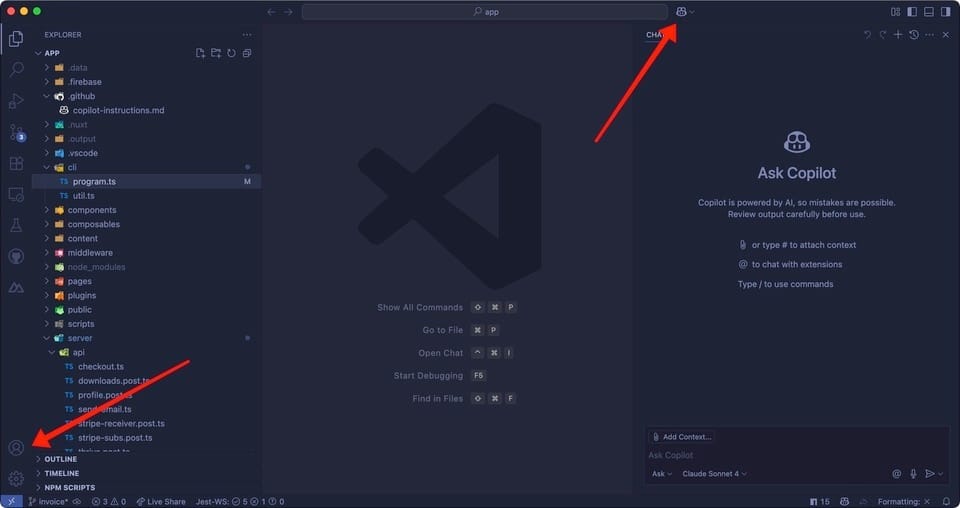
Task: Start a new chat with plus icon
Action: pos(898,35)
